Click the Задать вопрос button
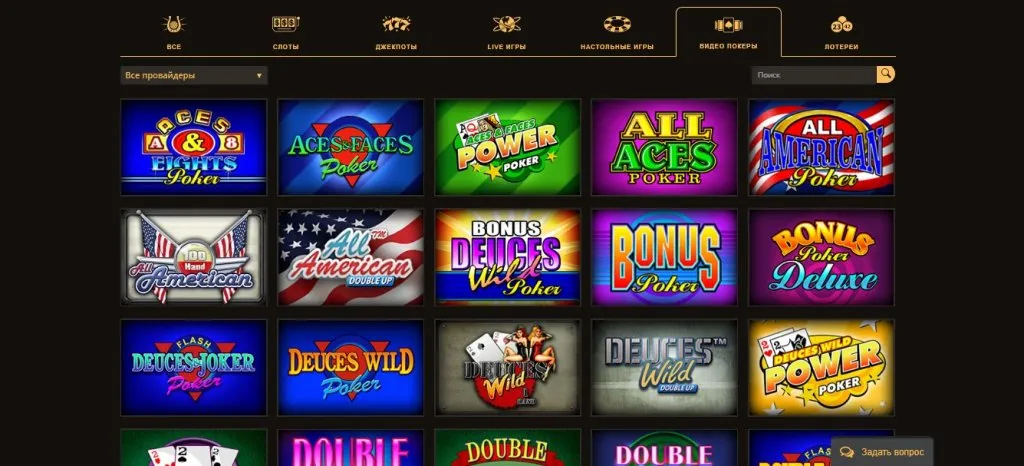Viewport: 1024px width, 466px height. tap(882, 452)
